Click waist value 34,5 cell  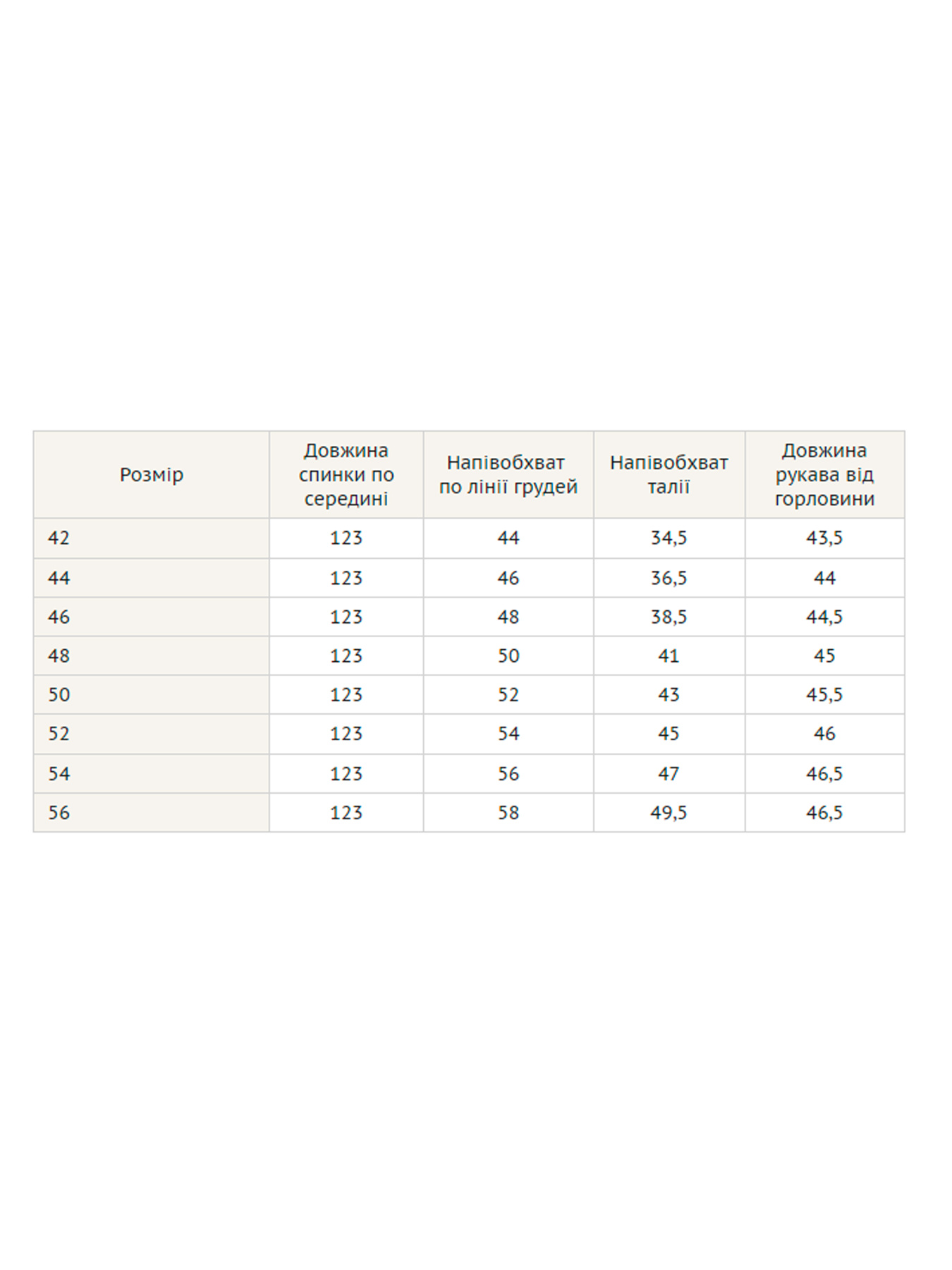(x=669, y=538)
